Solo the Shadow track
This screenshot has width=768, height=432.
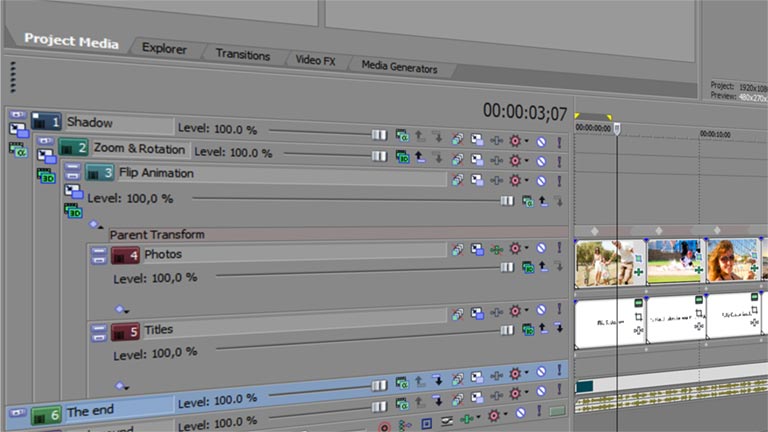559,143
